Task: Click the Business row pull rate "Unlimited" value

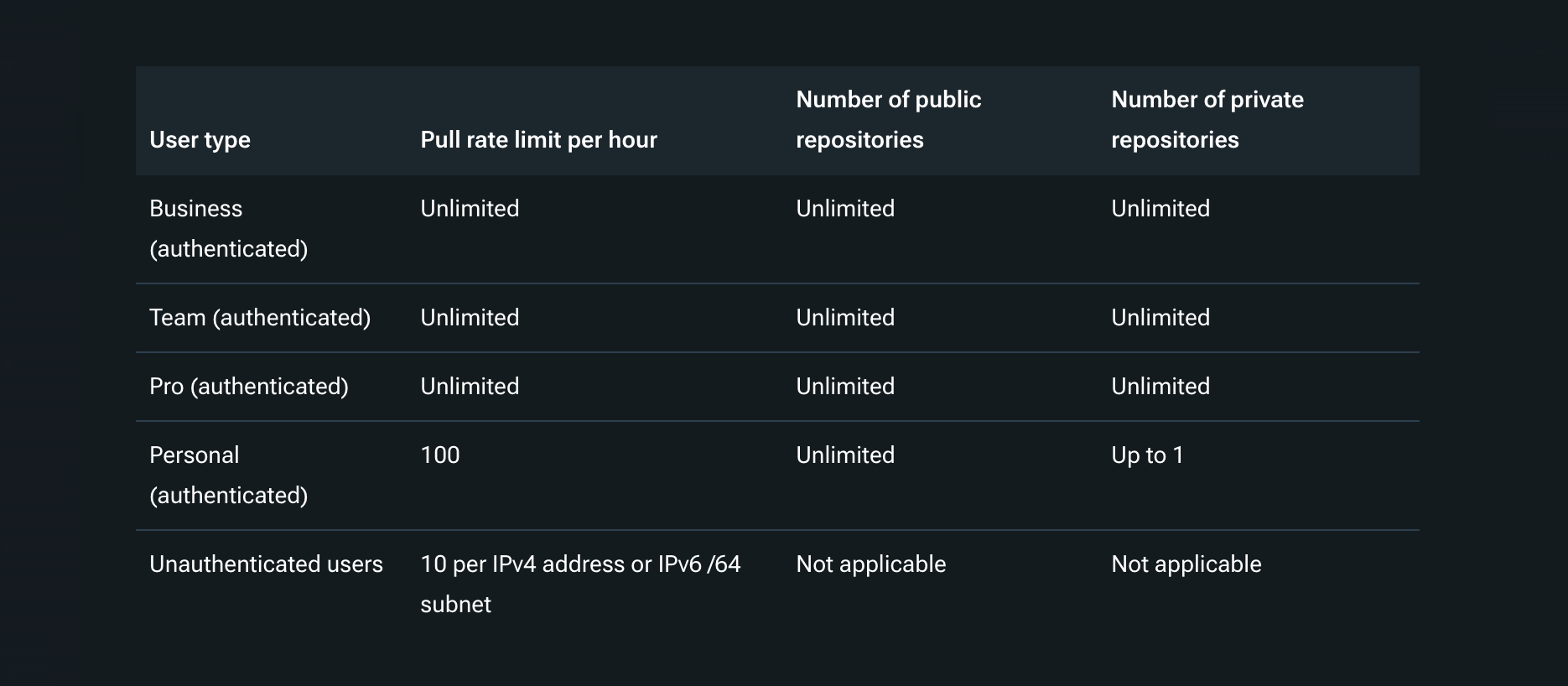Action: [x=470, y=209]
